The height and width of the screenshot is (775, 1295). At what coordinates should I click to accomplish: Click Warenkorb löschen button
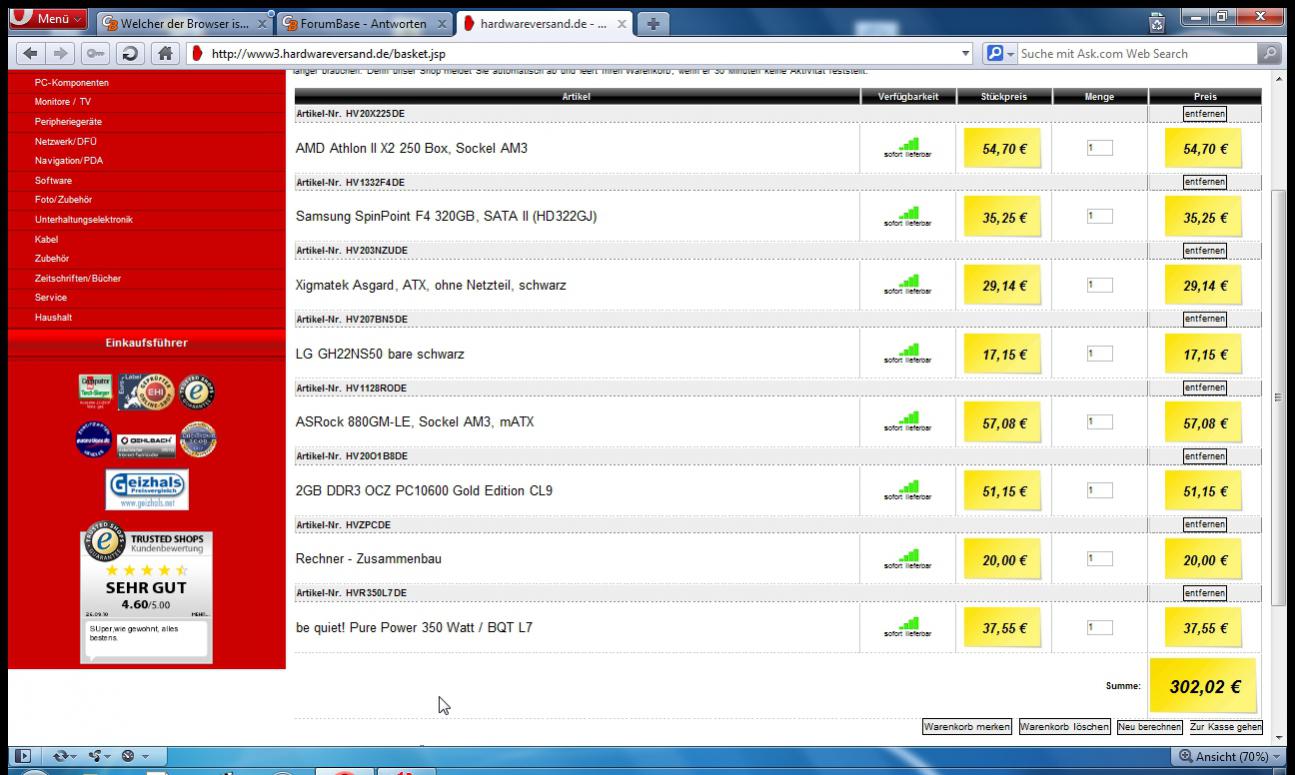[x=1064, y=727]
